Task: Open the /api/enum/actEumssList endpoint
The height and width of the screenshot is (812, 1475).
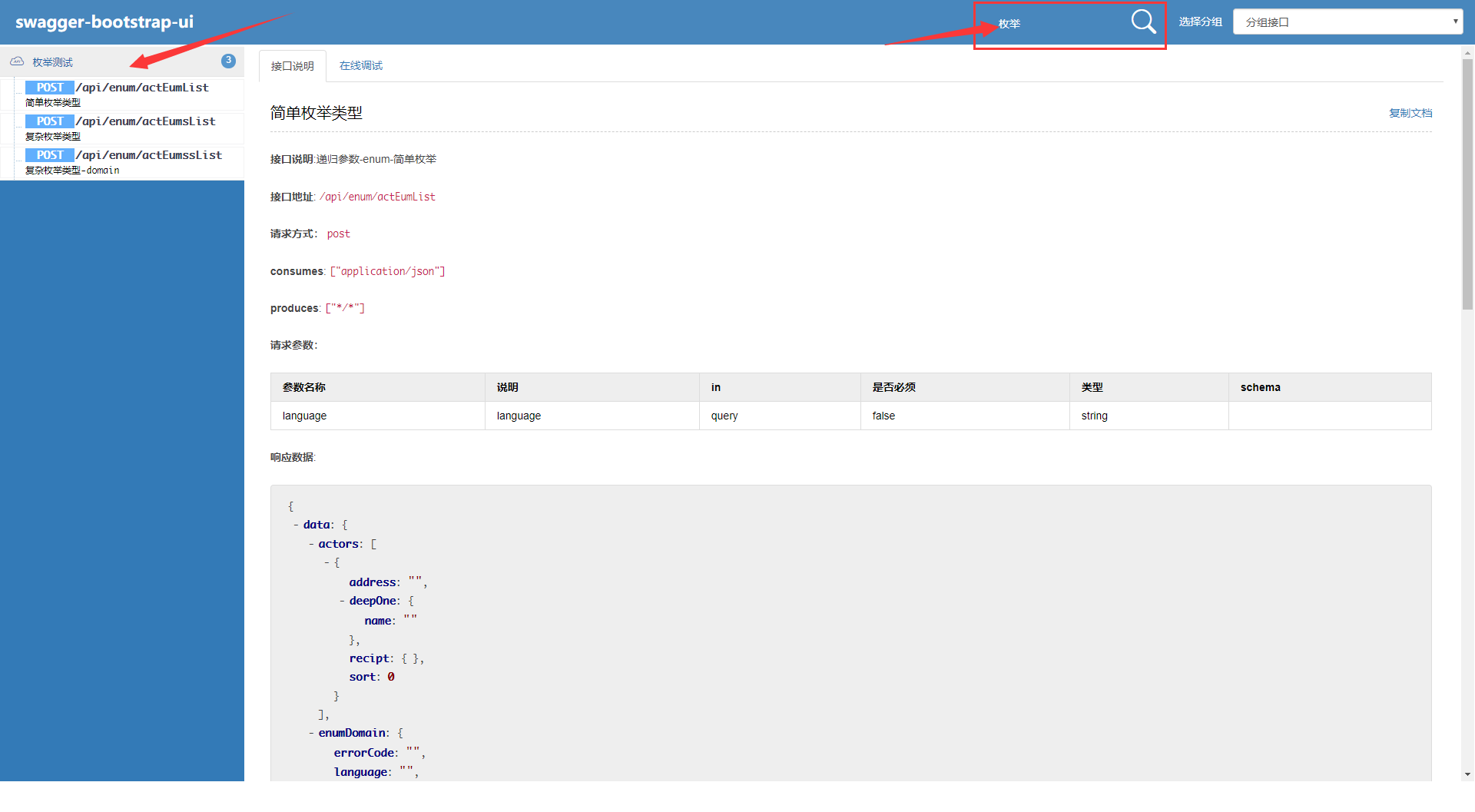Action: pos(149,155)
